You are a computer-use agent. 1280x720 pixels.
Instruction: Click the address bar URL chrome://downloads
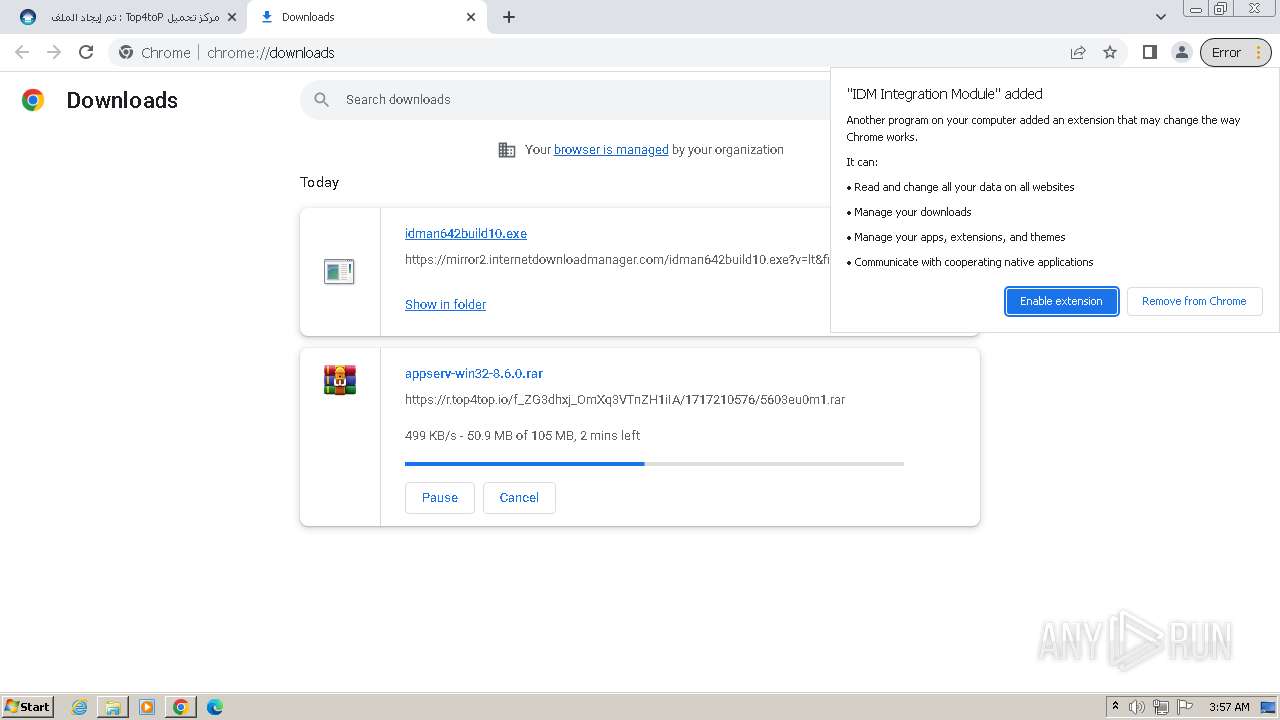click(x=271, y=53)
